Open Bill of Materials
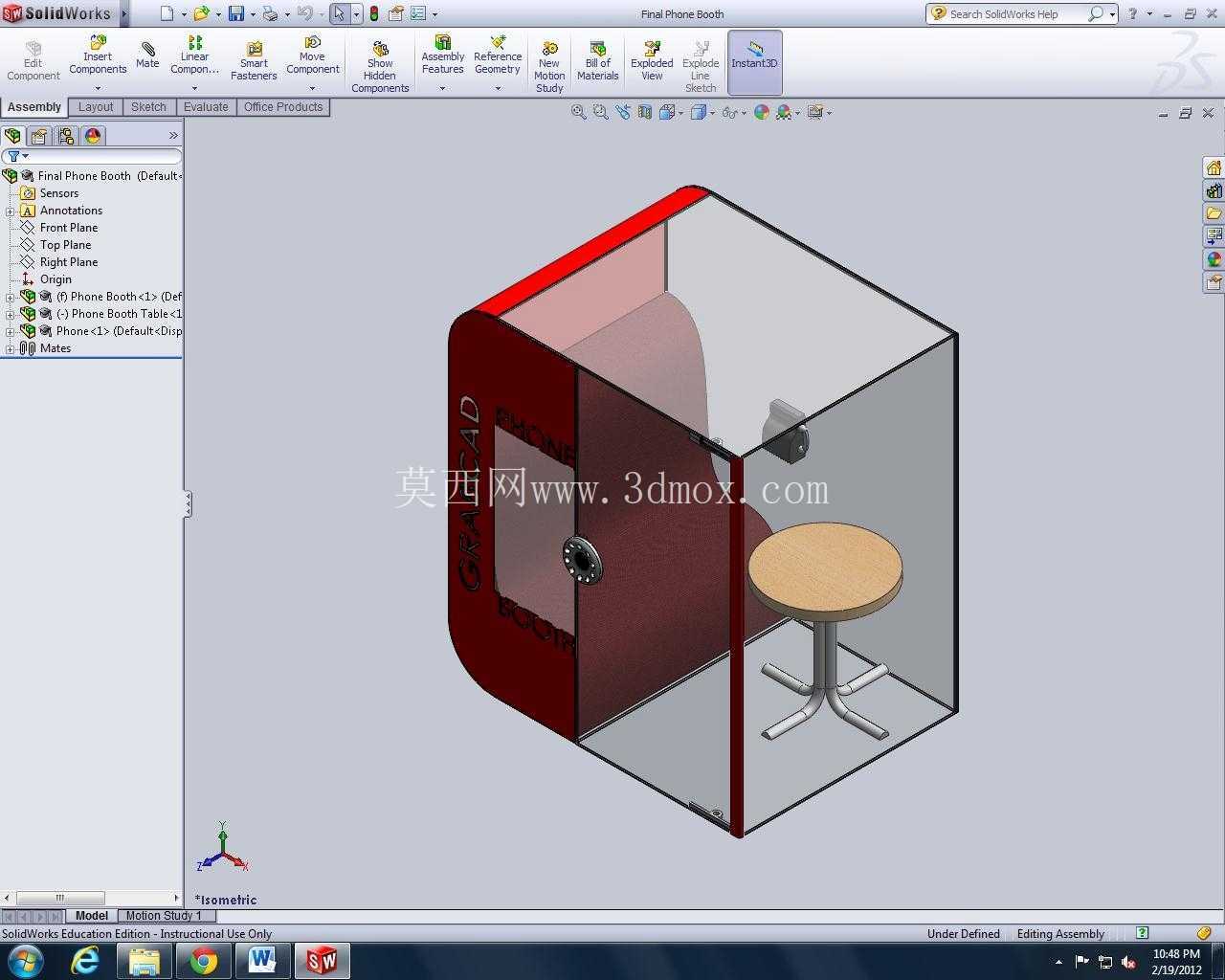Viewport: 1225px width, 980px height. (598, 61)
